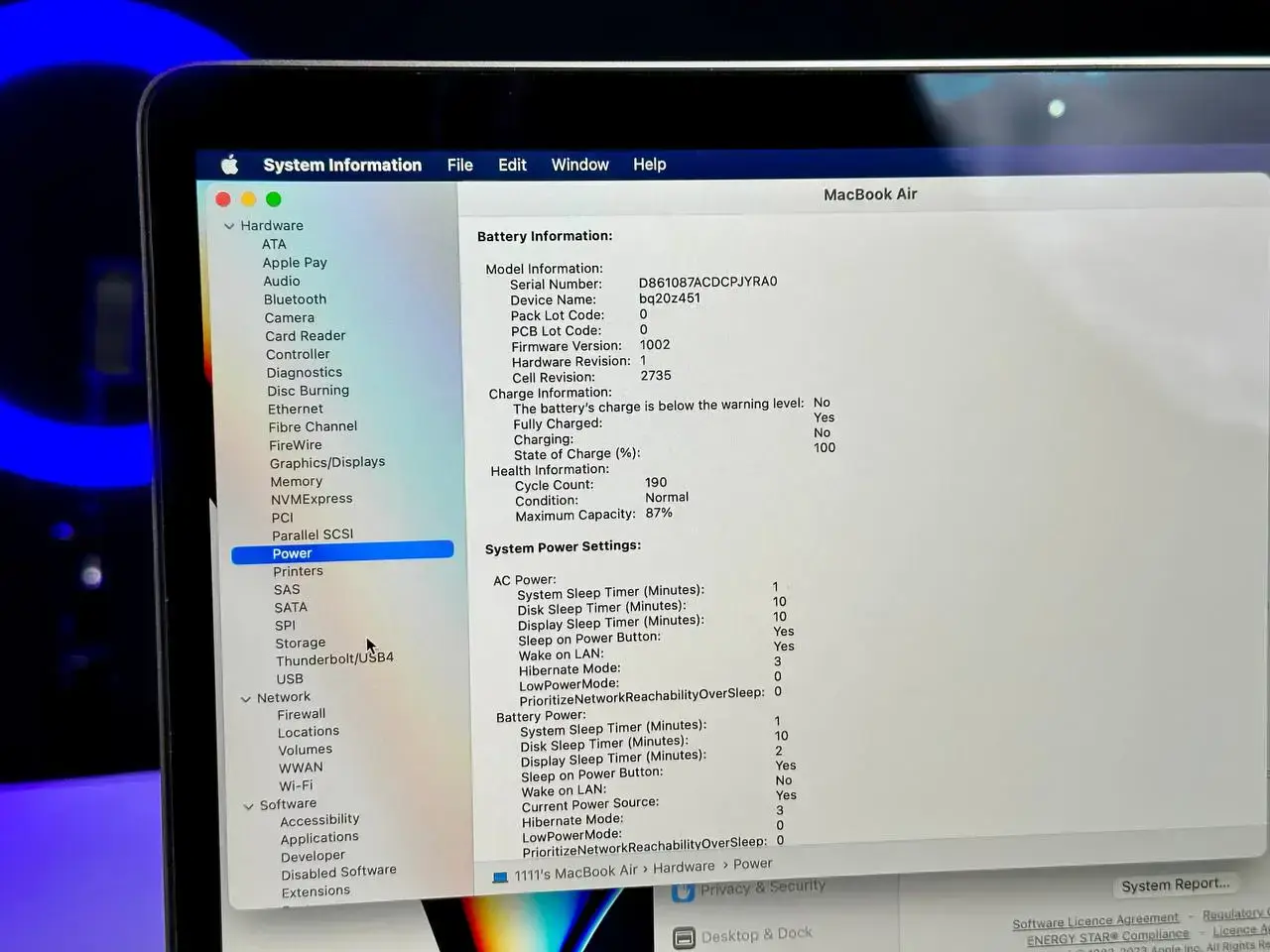The height and width of the screenshot is (952, 1270).
Task: Select the highlighted Power item
Action: (342, 552)
